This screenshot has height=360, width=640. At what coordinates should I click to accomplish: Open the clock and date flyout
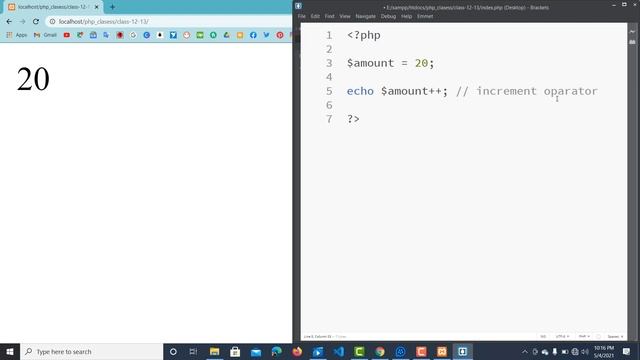tap(604, 351)
